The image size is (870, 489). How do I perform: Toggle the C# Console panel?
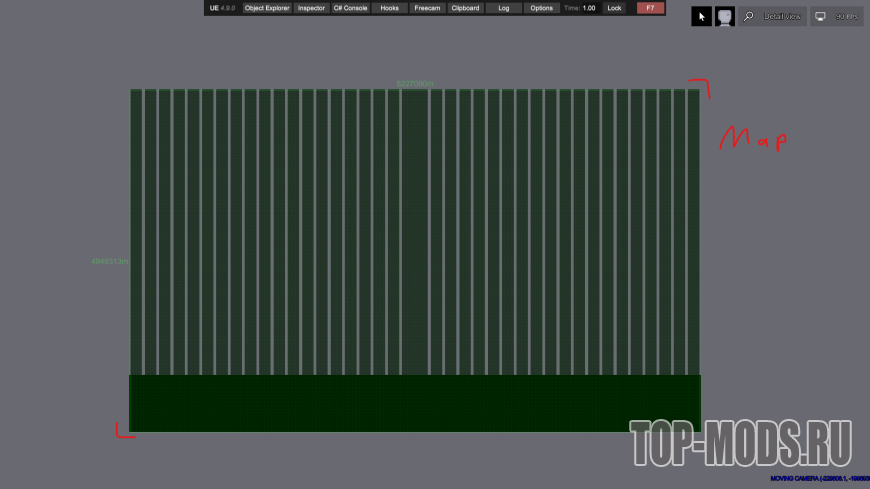click(350, 8)
